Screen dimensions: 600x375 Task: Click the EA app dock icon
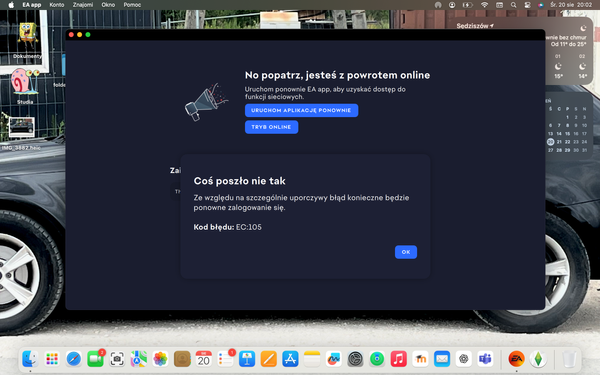(x=516, y=359)
